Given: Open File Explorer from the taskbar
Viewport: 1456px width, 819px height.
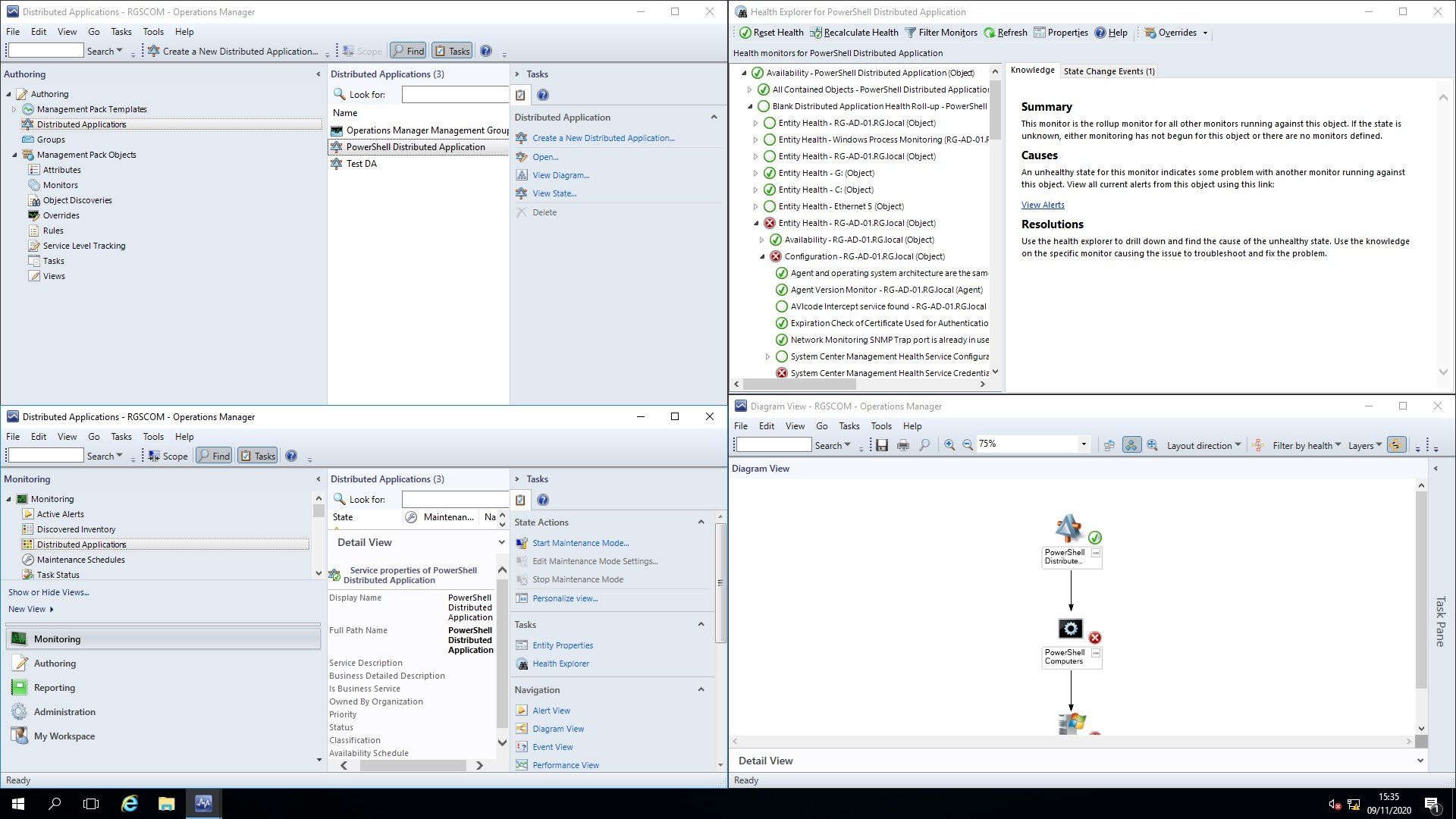Looking at the screenshot, I should 166,804.
